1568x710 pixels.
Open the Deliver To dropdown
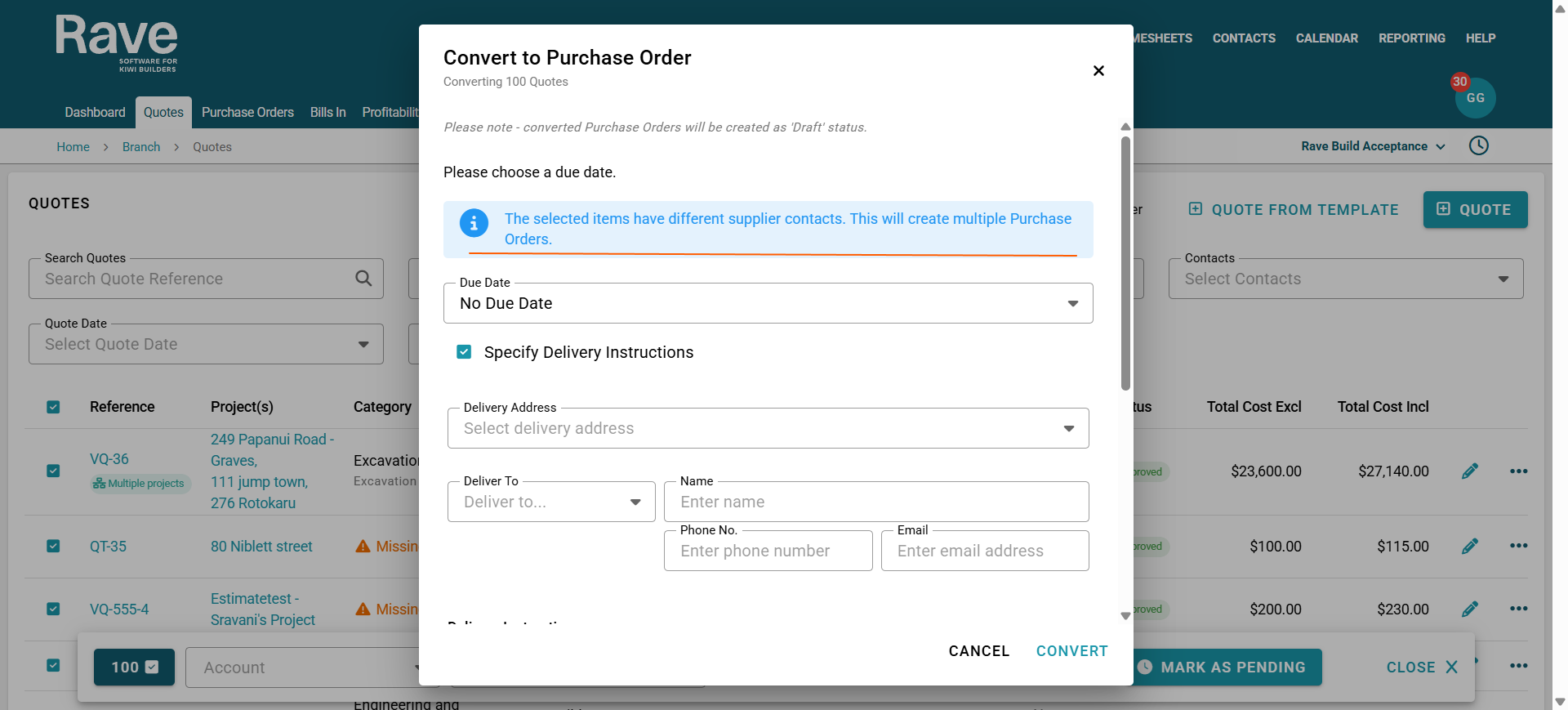[551, 502]
